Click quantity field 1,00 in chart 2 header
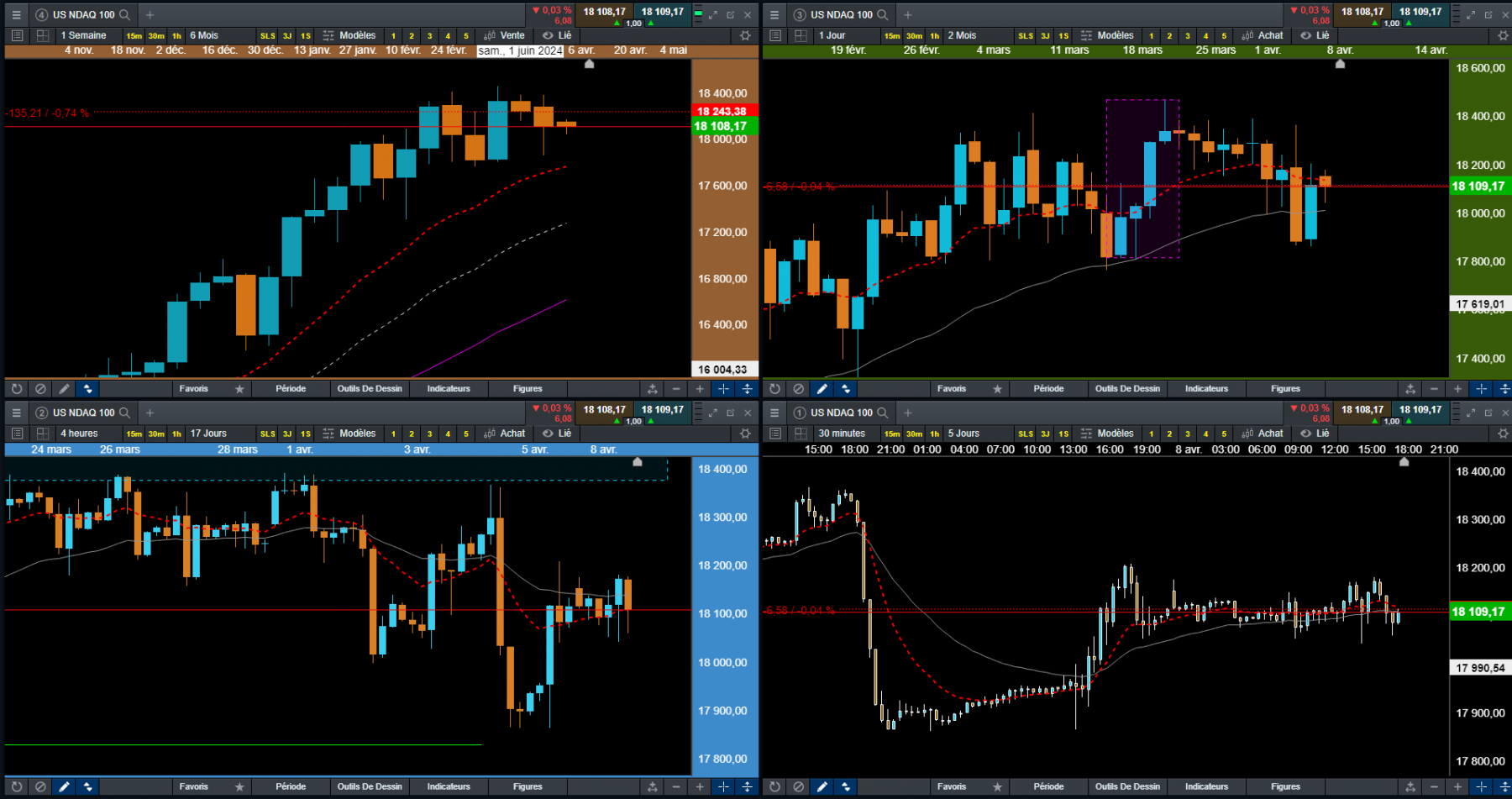This screenshot has width=1512, height=799. 633,421
